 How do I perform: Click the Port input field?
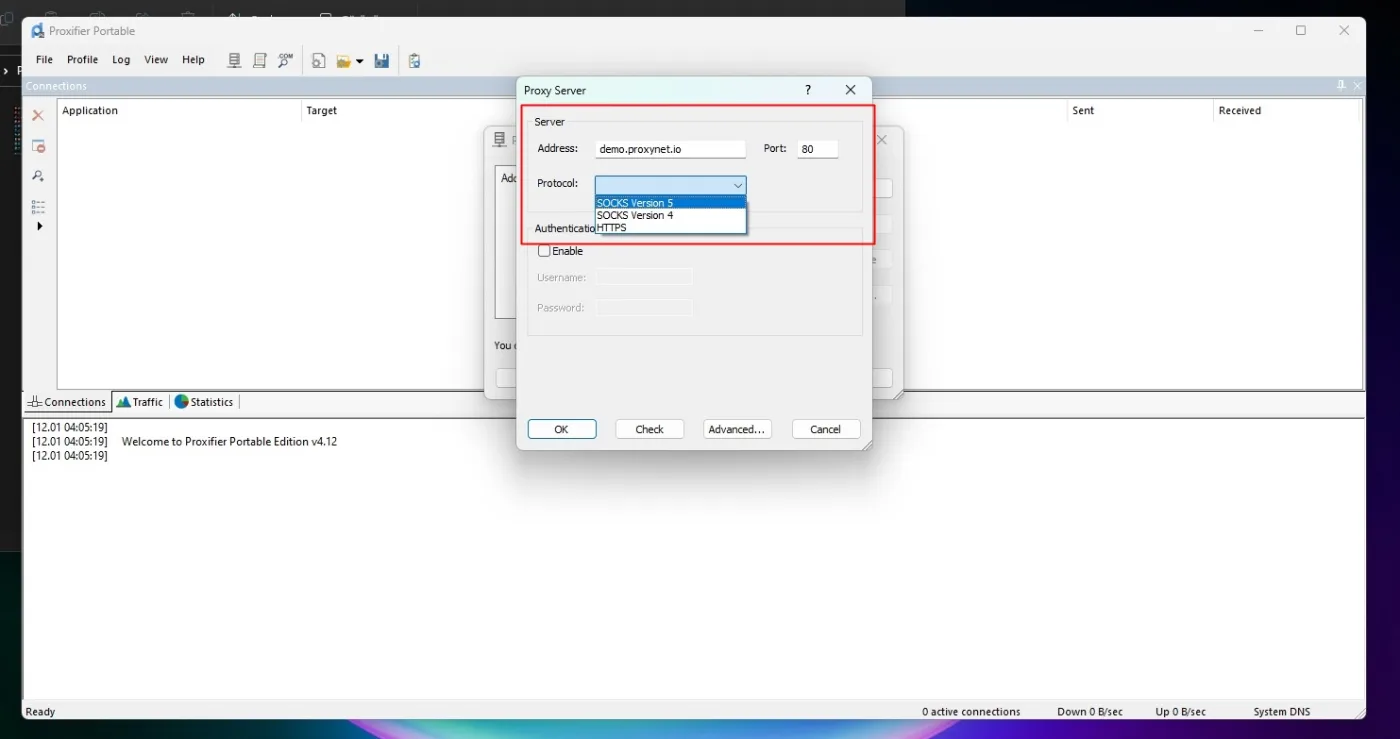(817, 149)
